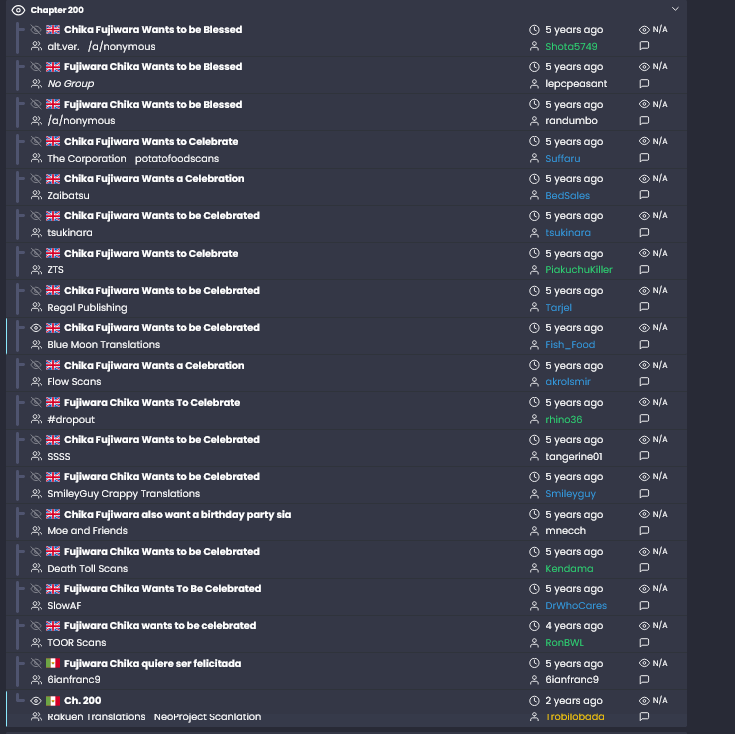Open Death Toll Scans group page
The height and width of the screenshot is (734, 736).
tap(87, 569)
